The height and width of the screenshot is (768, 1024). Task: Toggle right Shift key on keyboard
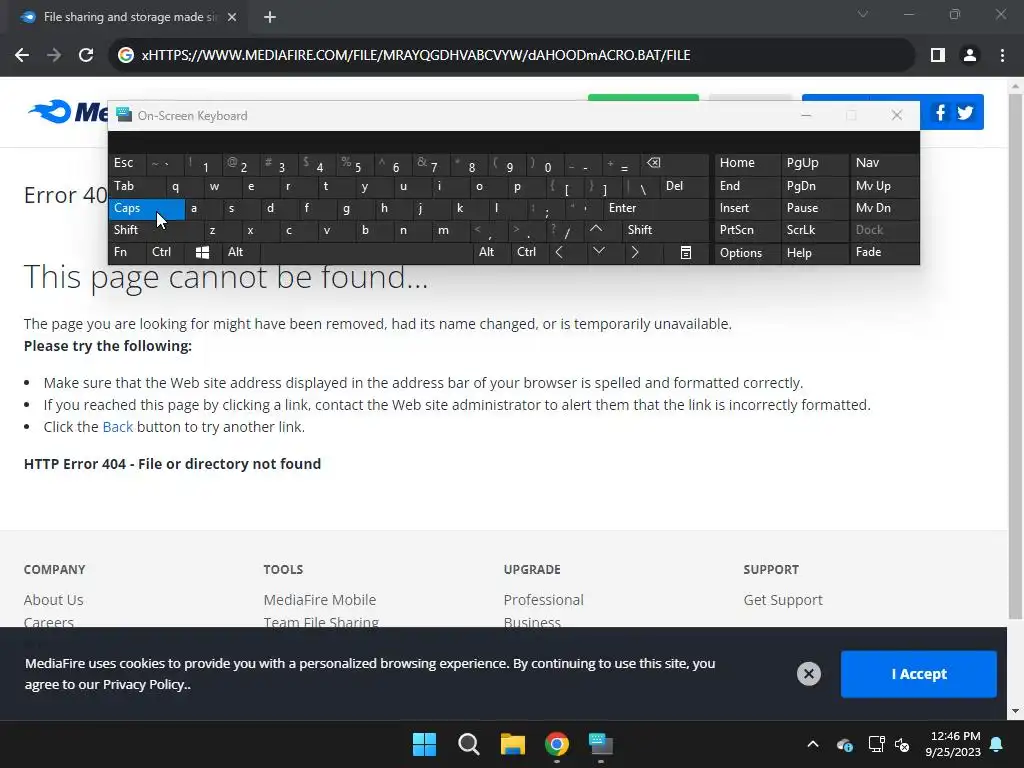tap(665, 230)
